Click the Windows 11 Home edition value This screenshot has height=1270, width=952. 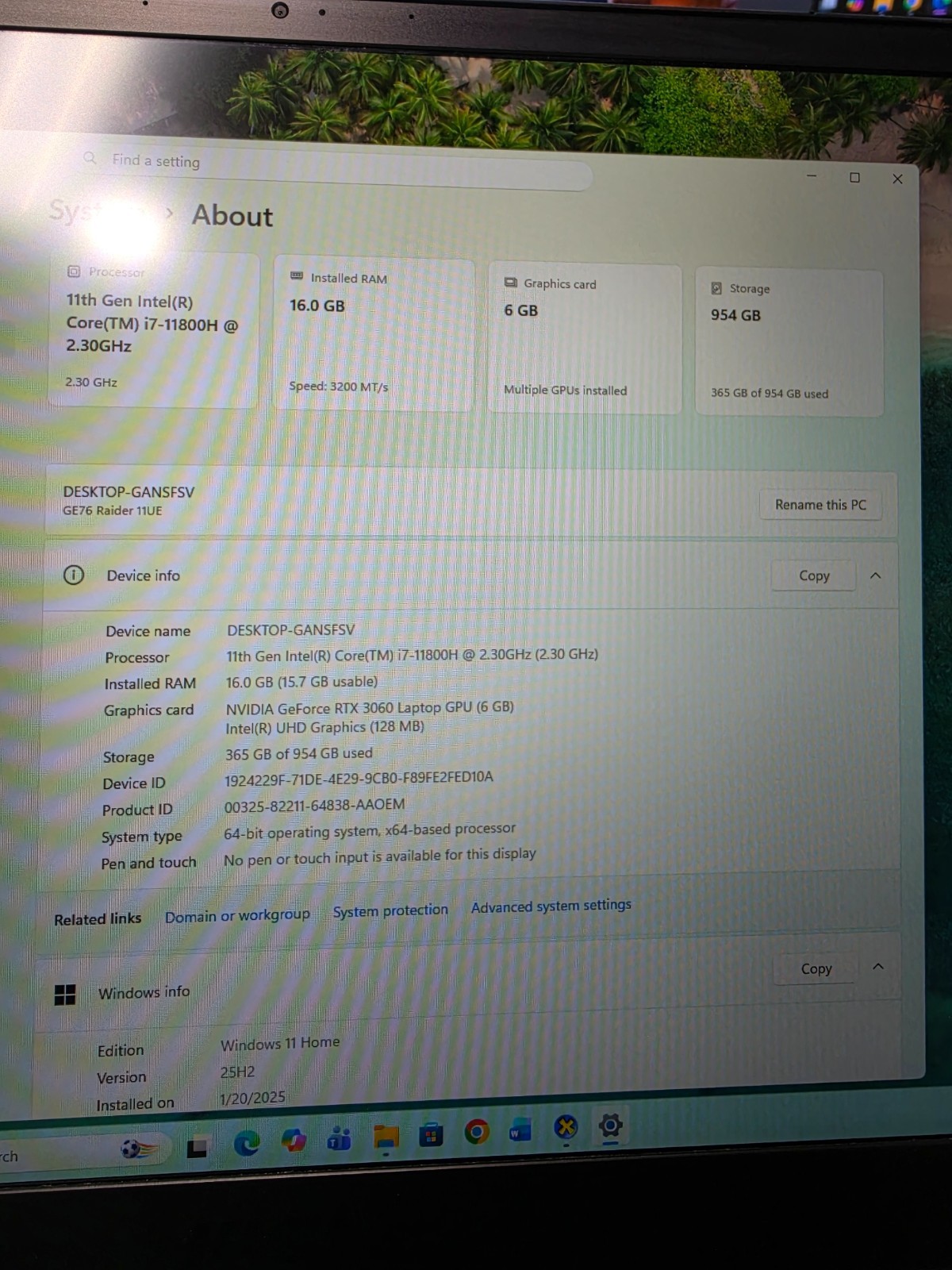[x=280, y=1043]
